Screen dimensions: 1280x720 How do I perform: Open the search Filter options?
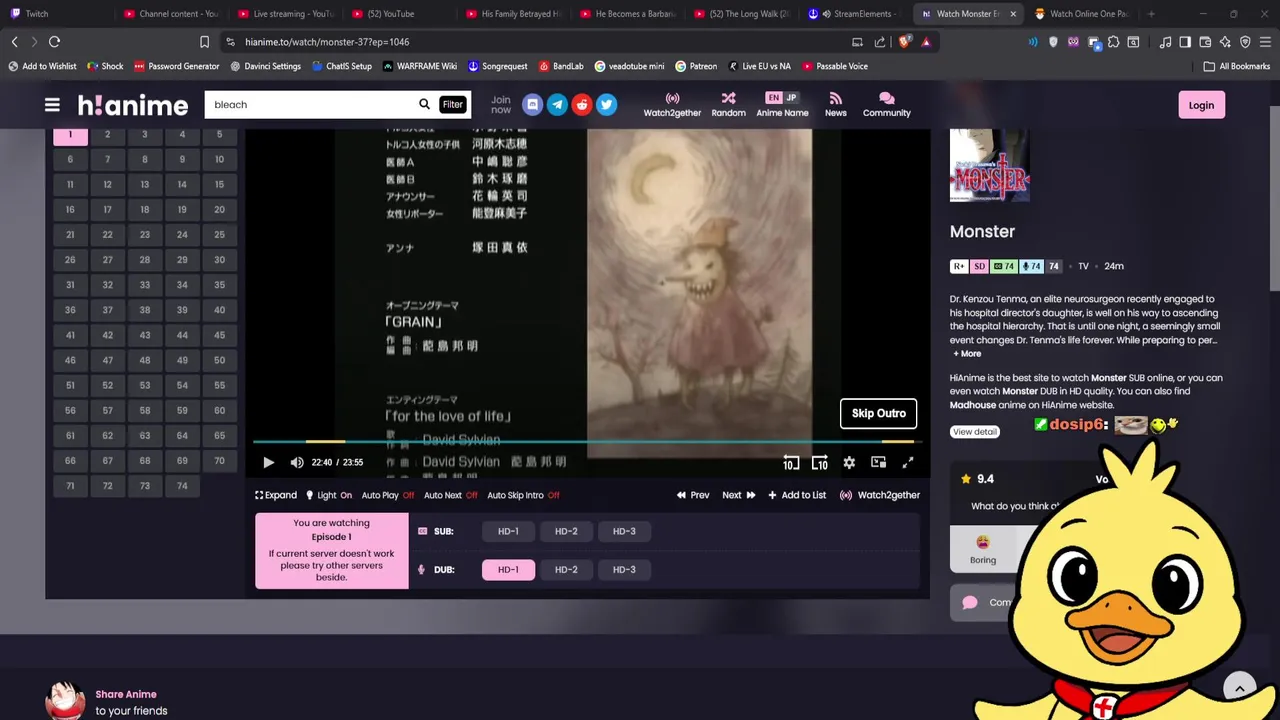pyautogui.click(x=452, y=104)
